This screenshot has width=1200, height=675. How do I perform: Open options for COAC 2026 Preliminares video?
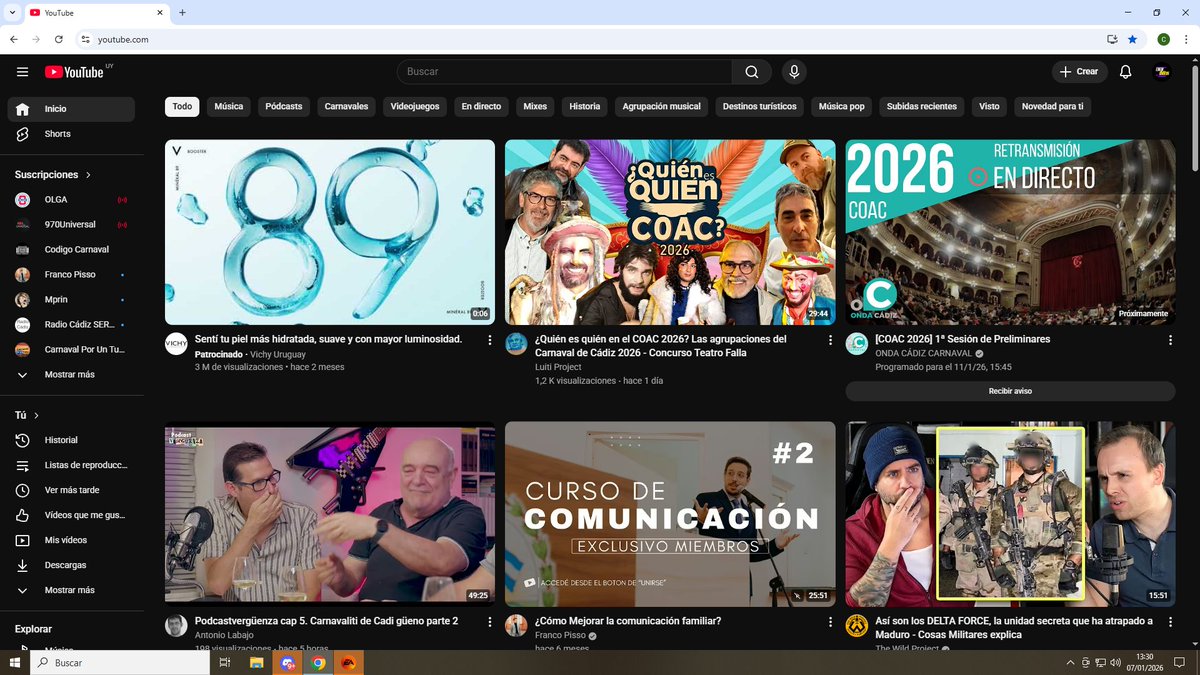(1170, 340)
